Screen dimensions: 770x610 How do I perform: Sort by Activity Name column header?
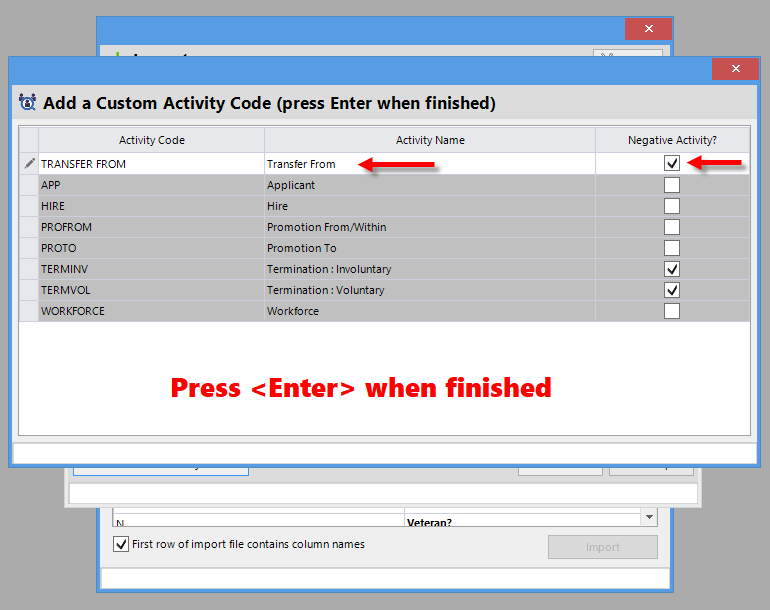(430, 140)
